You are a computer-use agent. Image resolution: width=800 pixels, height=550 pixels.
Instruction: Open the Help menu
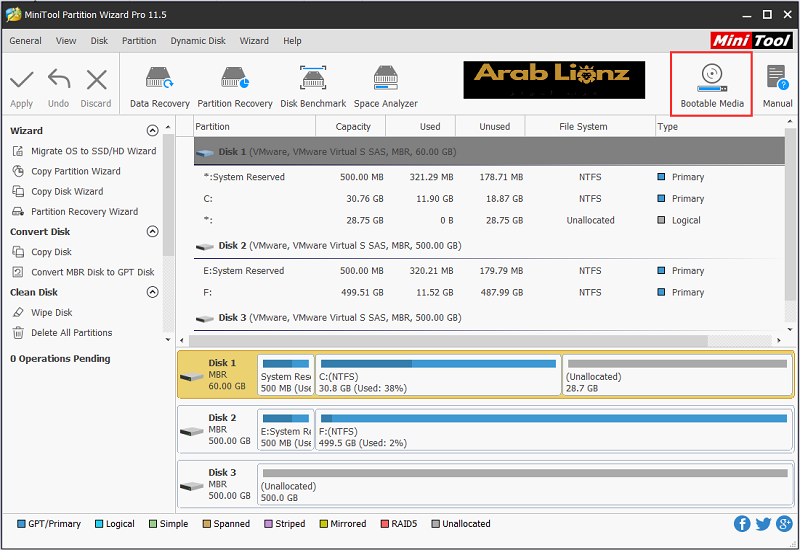pos(292,41)
